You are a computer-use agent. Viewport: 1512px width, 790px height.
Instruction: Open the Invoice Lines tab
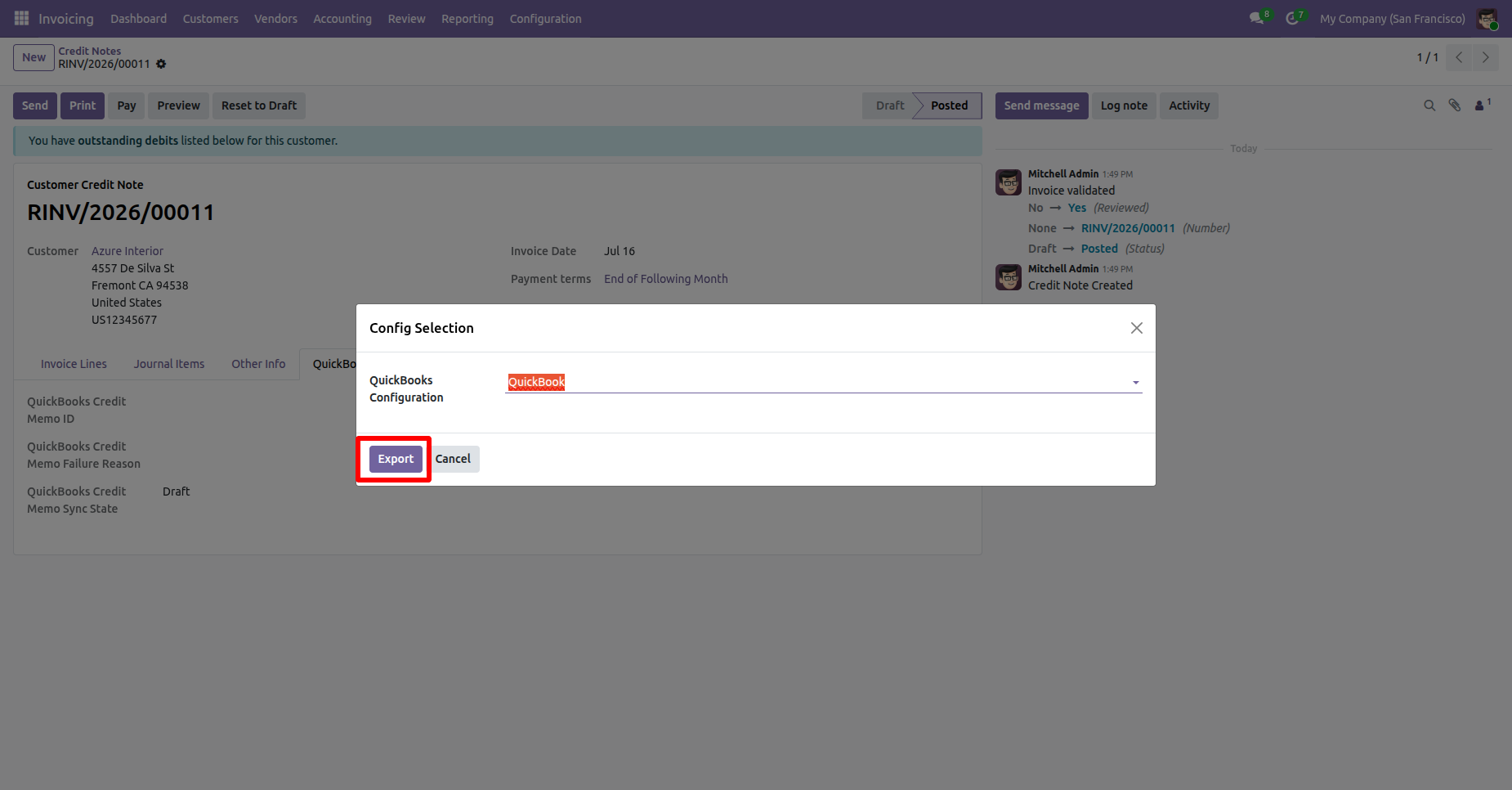tap(74, 364)
